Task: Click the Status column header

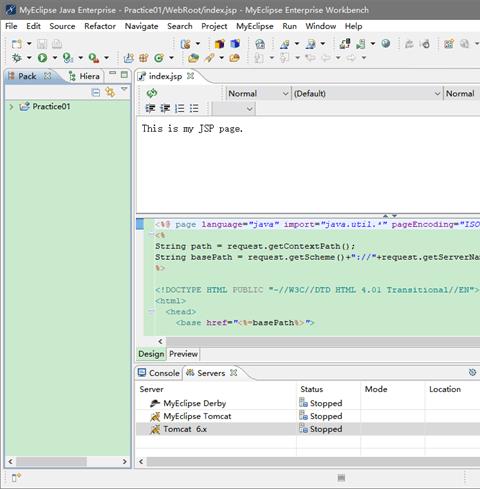Action: 328,389
